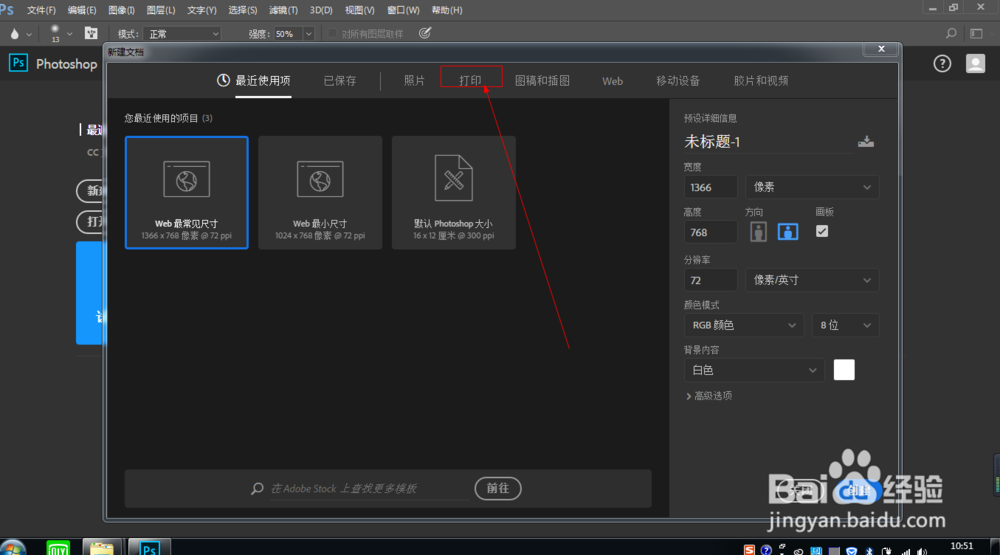This screenshot has width=1000, height=555.
Task: Expand 高级选项 advanced options
Action: (709, 396)
